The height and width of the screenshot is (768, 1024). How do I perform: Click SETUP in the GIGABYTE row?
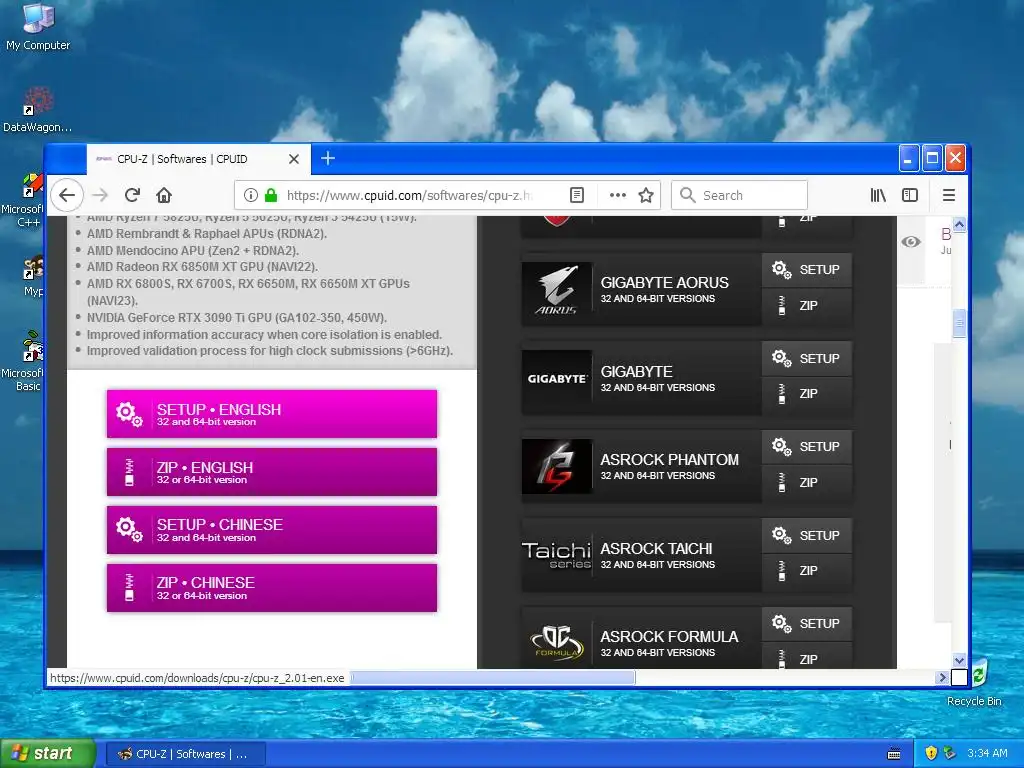point(807,359)
